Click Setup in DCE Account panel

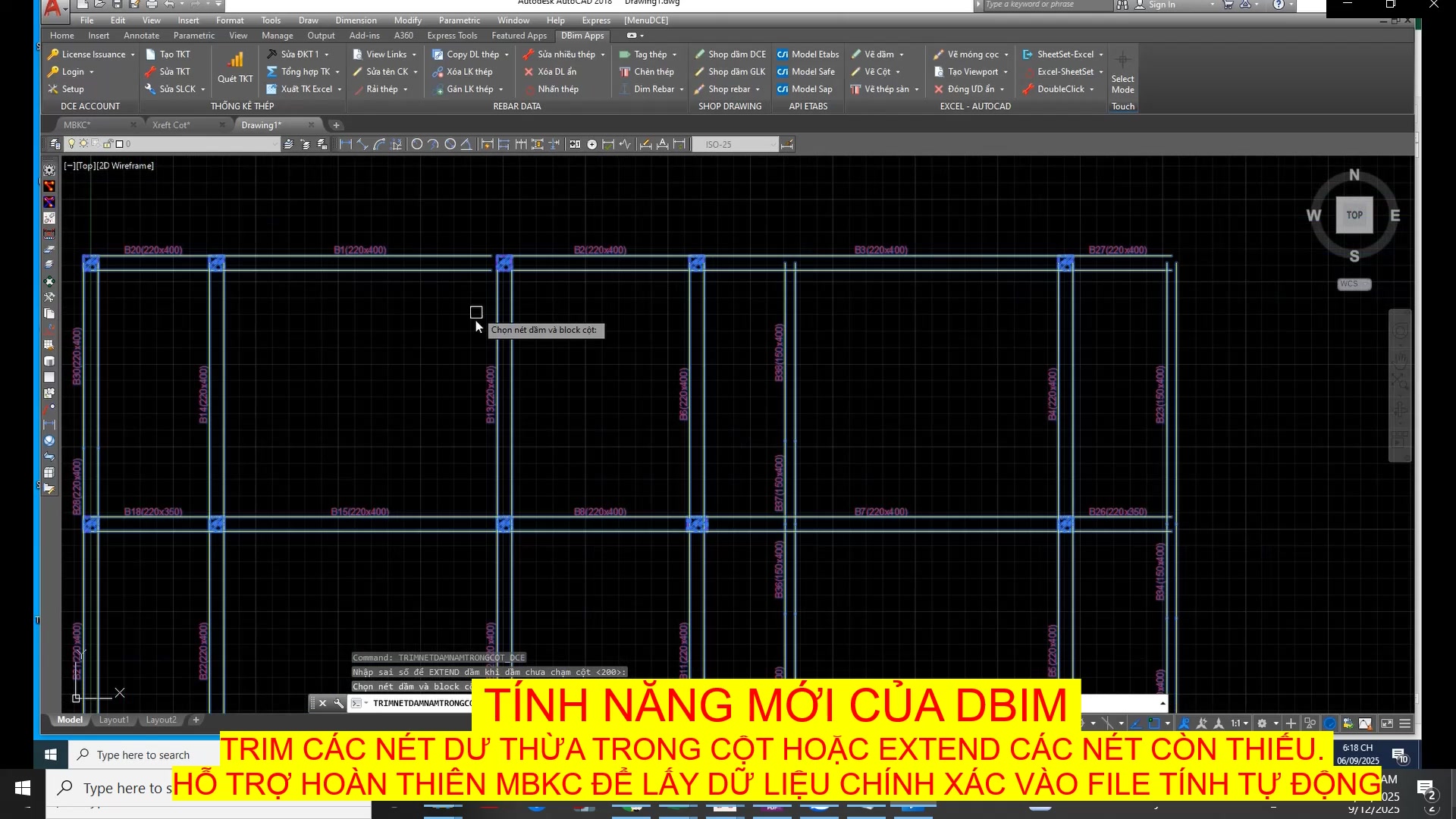click(66, 89)
